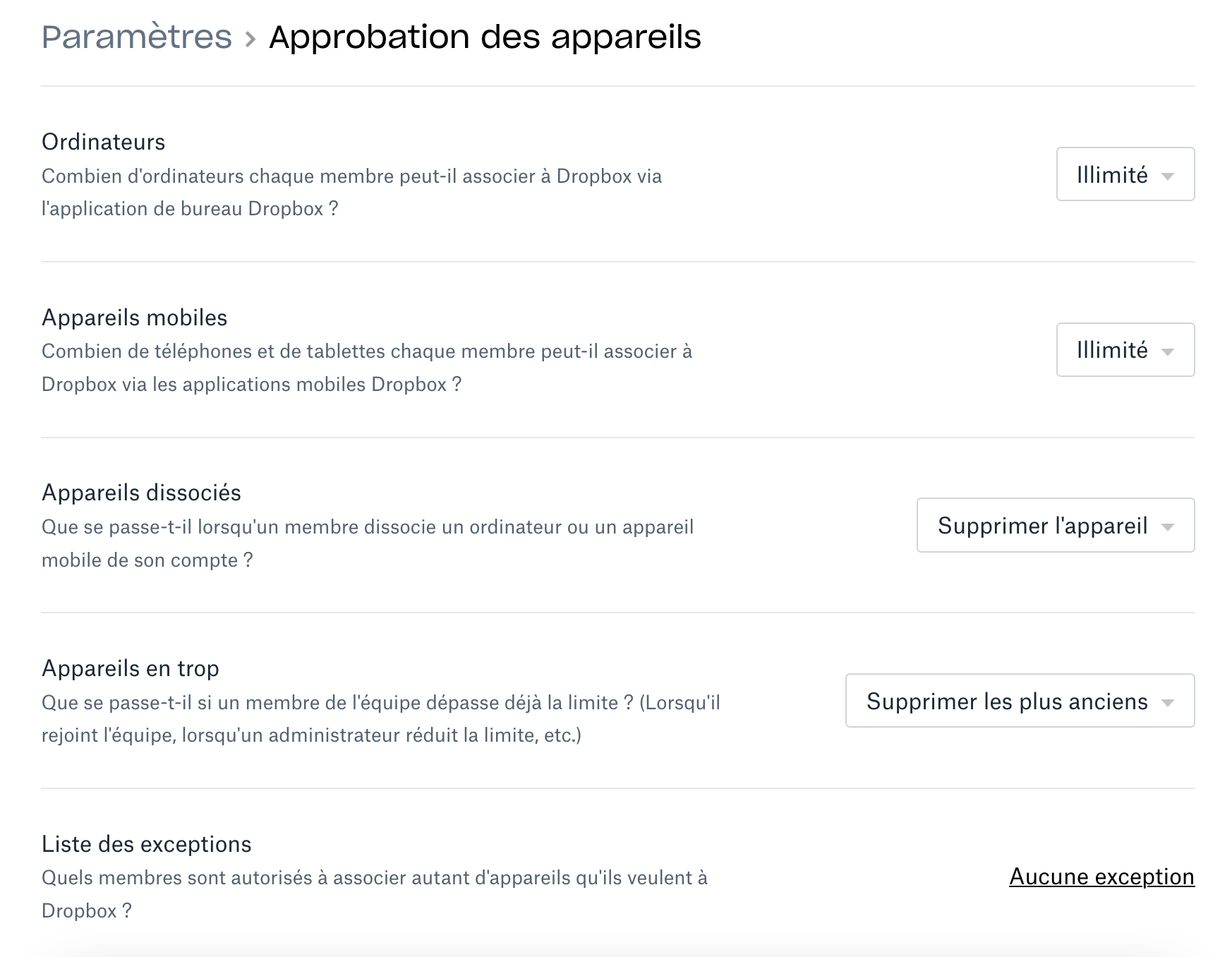This screenshot has width=1232, height=957.
Task: Click the arrow icon in Appareils mobiles dropdown
Action: pos(1168,352)
